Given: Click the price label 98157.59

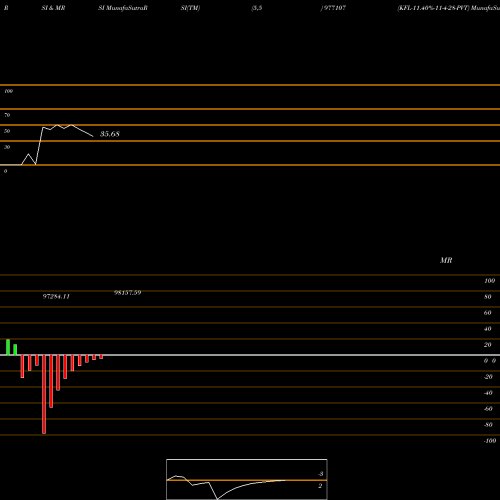Looking at the screenshot, I should [127, 293].
